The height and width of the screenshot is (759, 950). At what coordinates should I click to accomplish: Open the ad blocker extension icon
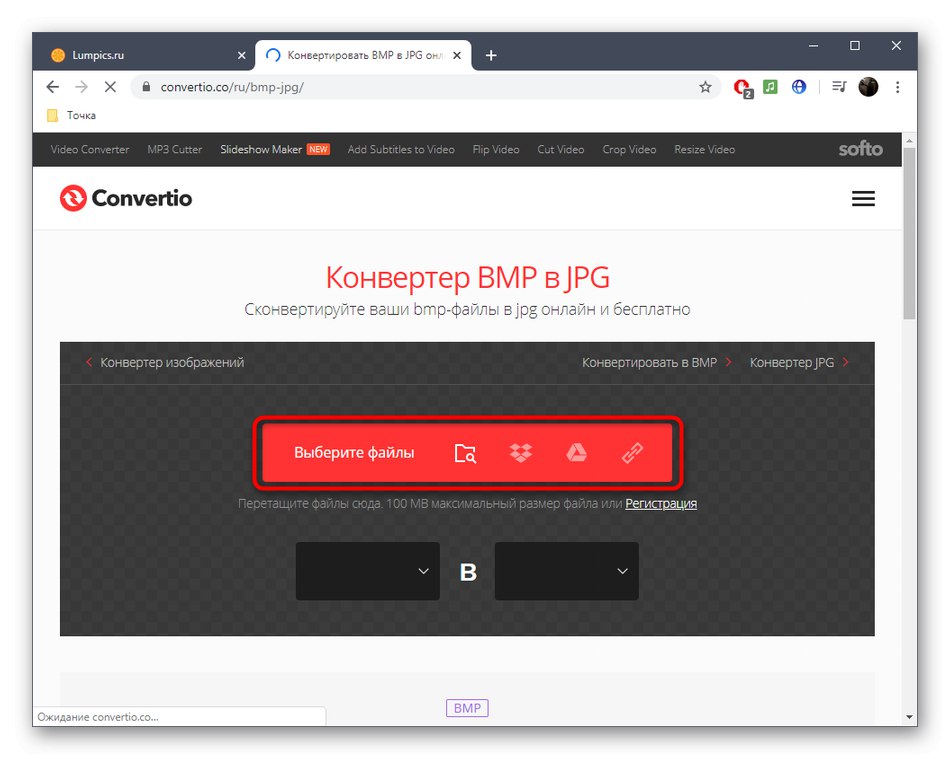coord(741,87)
